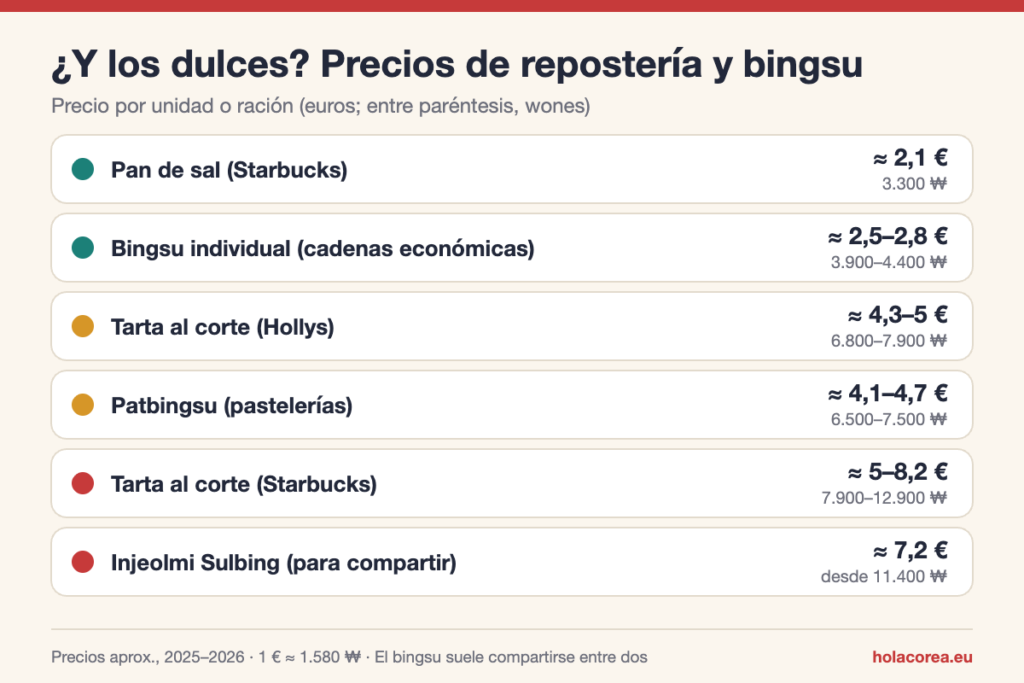Click the orange dot beside Patbingsu
This screenshot has width=1024, height=683.
click(83, 405)
